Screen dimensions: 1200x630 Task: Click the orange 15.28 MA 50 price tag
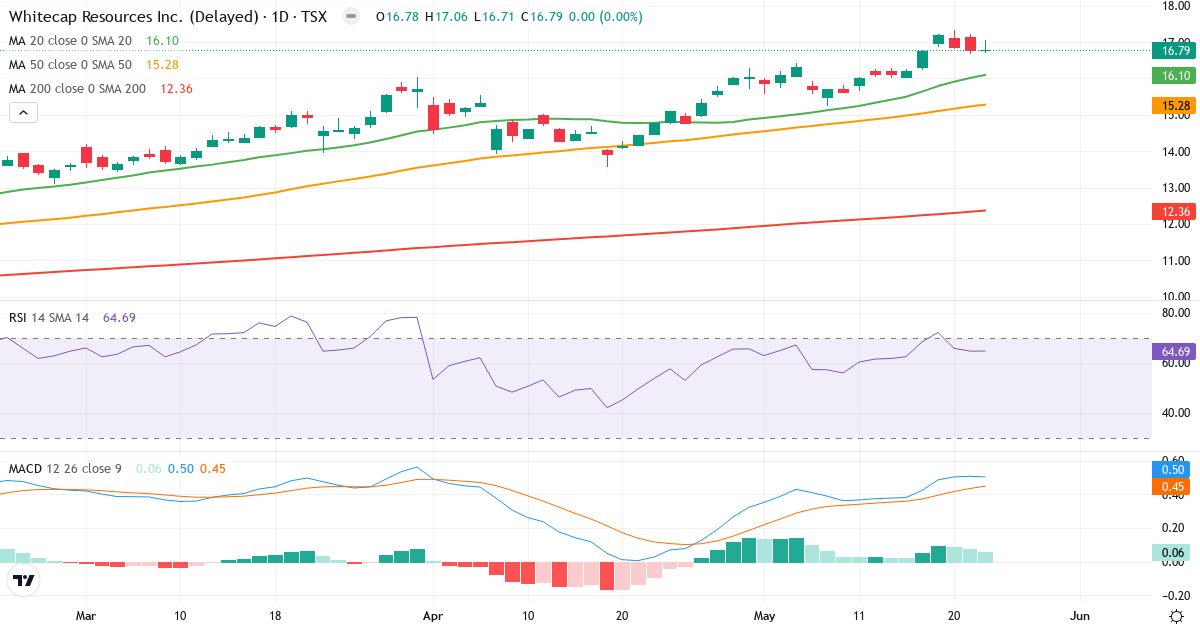click(x=1175, y=105)
